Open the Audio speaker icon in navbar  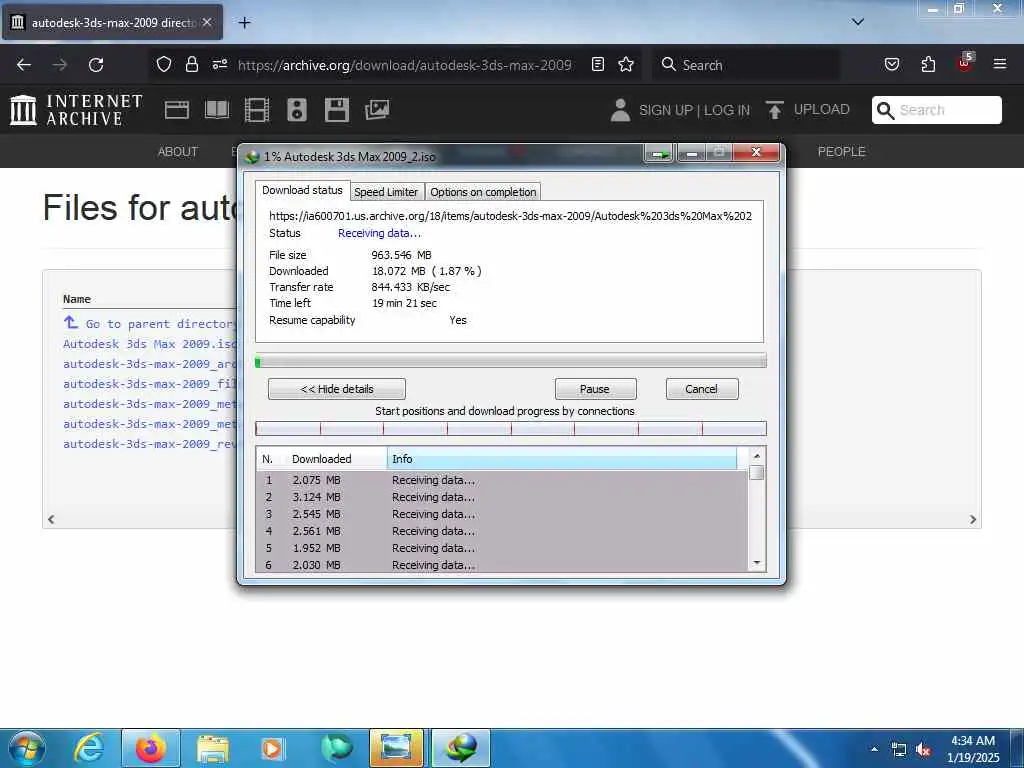296,110
